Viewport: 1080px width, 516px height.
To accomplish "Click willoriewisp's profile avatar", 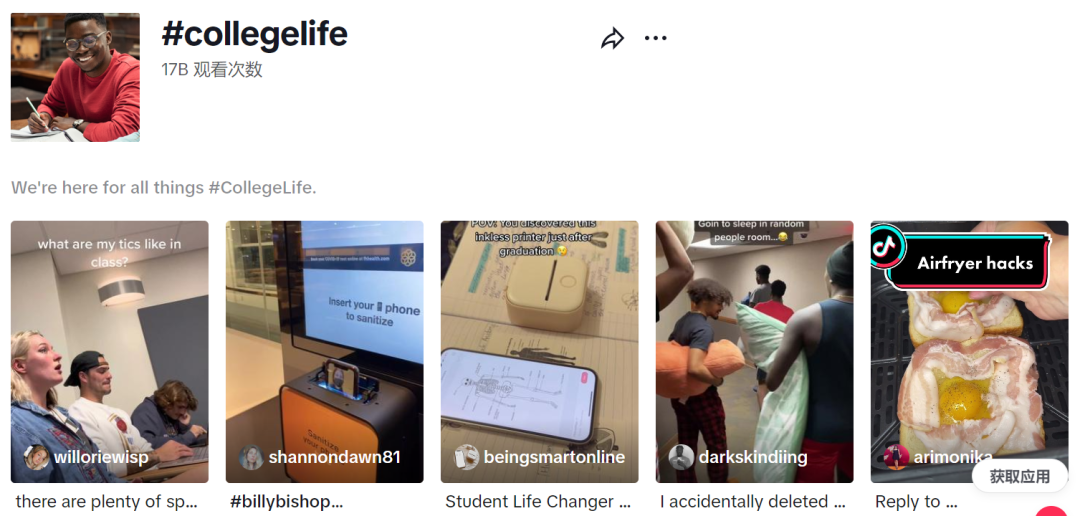I will pos(37,457).
